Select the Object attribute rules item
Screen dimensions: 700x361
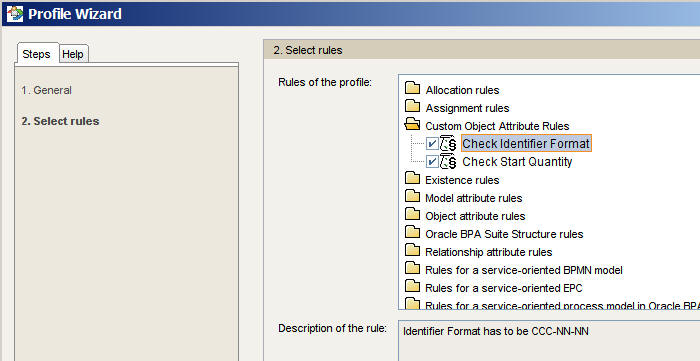[x=475, y=216]
